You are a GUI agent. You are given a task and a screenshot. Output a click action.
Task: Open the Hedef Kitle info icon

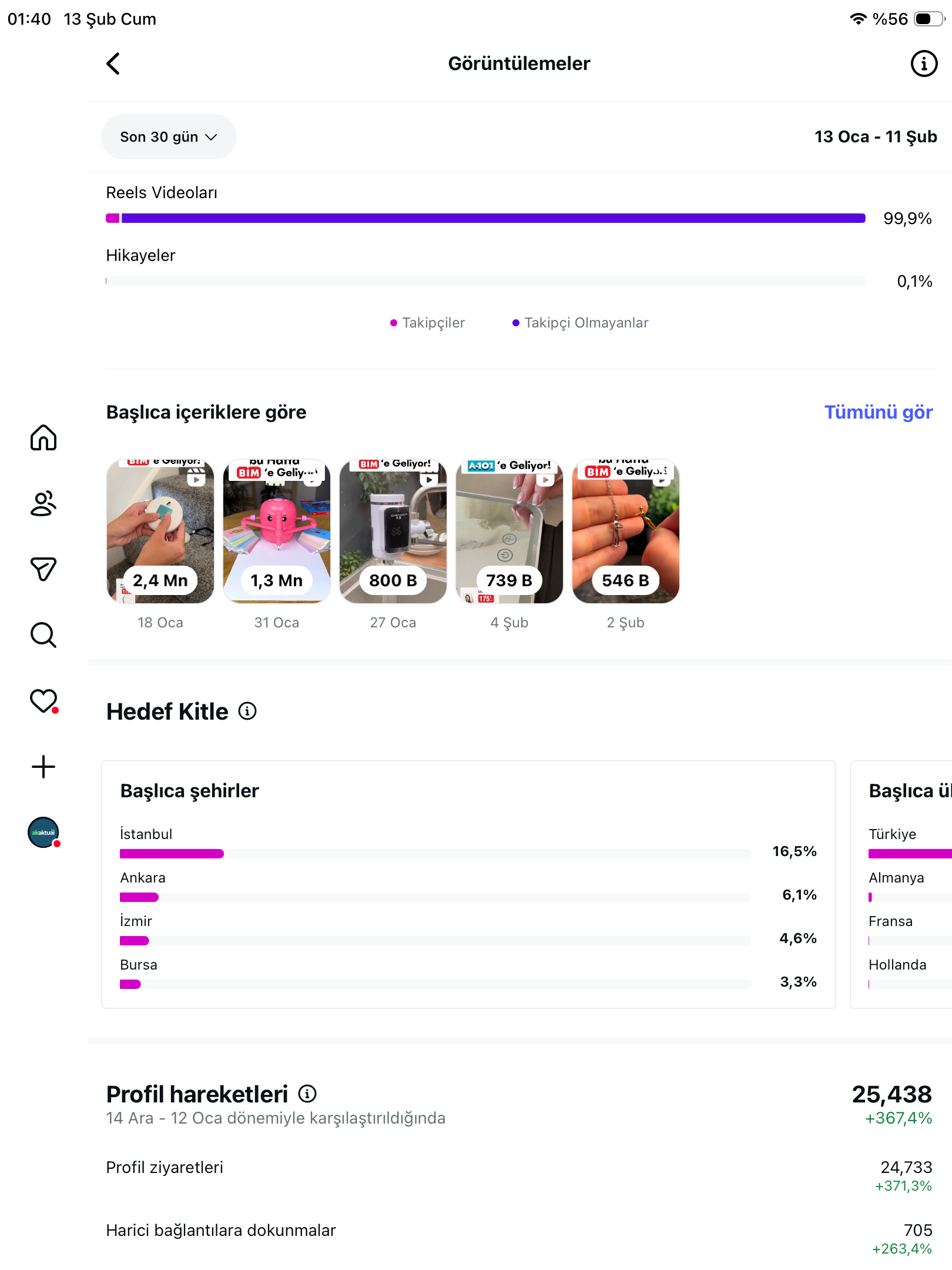[x=247, y=711]
